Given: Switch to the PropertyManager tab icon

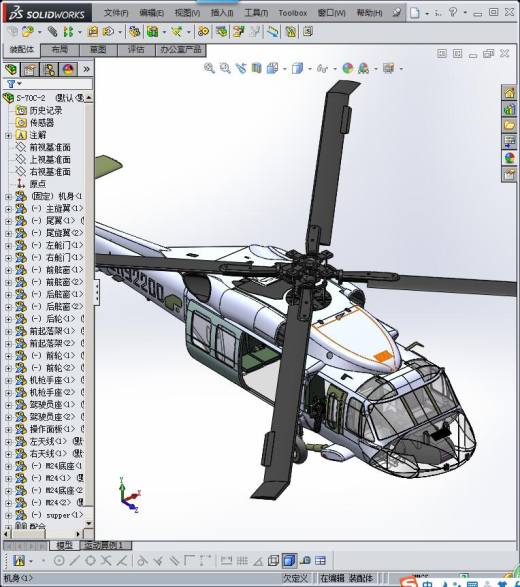Looking at the screenshot, I should 30,70.
